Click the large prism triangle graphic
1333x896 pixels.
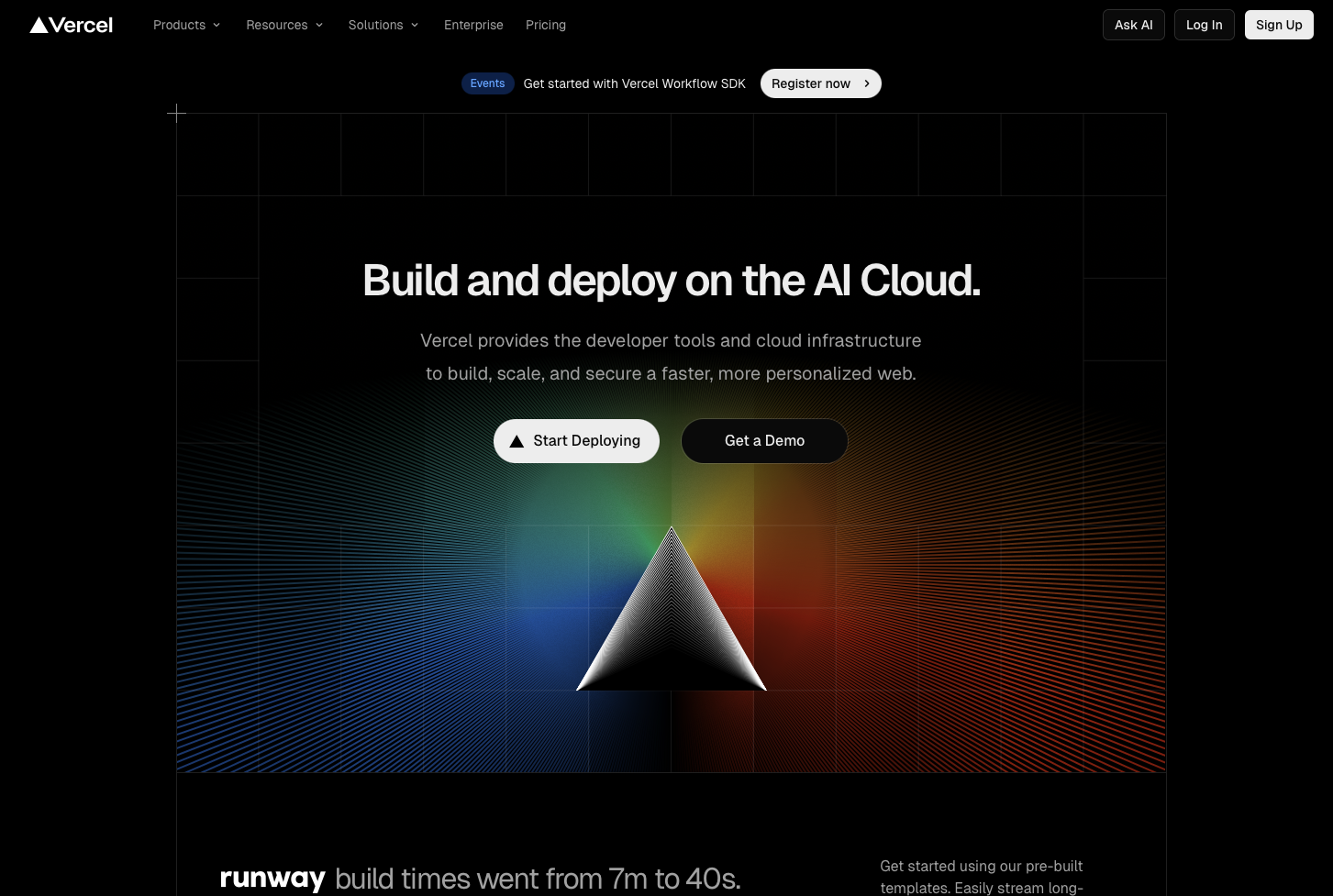[672, 609]
